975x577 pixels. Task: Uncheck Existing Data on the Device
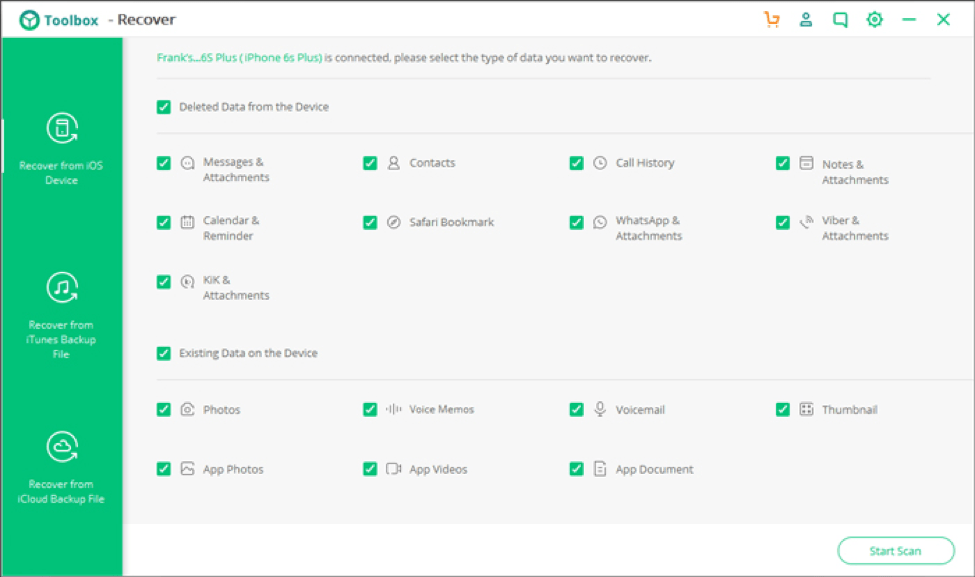pyautogui.click(x=164, y=353)
